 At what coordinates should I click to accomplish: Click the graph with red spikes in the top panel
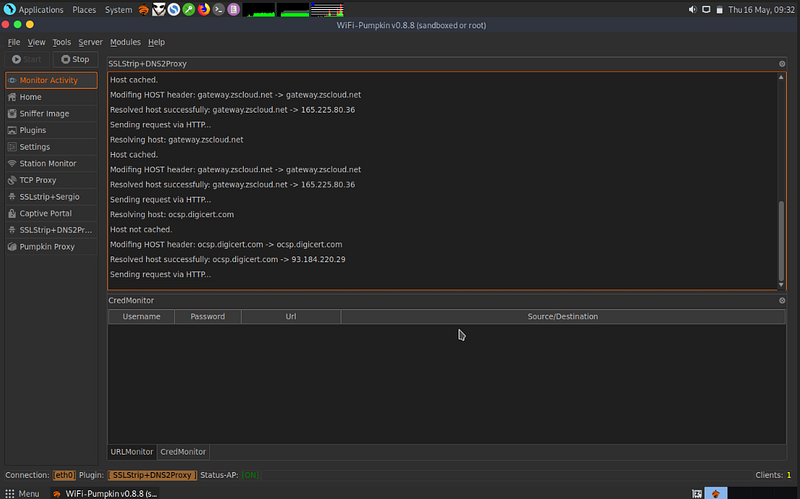pyautogui.click(x=327, y=10)
